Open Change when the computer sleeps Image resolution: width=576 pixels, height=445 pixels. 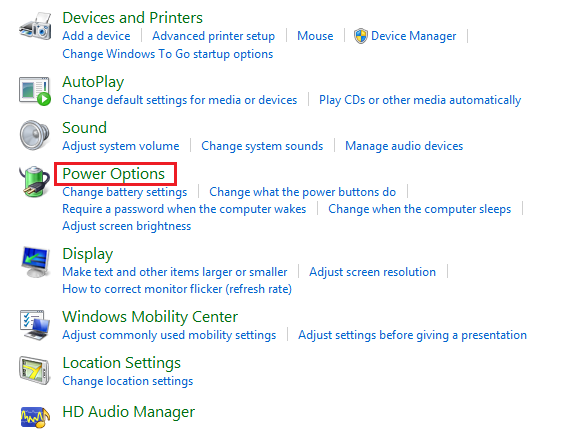point(419,209)
